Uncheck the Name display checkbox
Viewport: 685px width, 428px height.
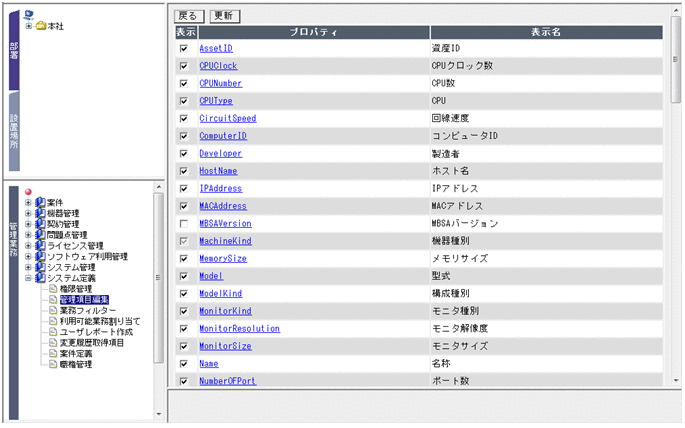point(184,363)
